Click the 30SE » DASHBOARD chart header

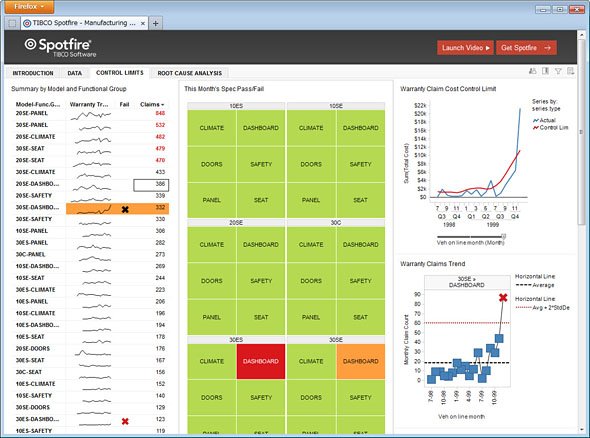467,282
